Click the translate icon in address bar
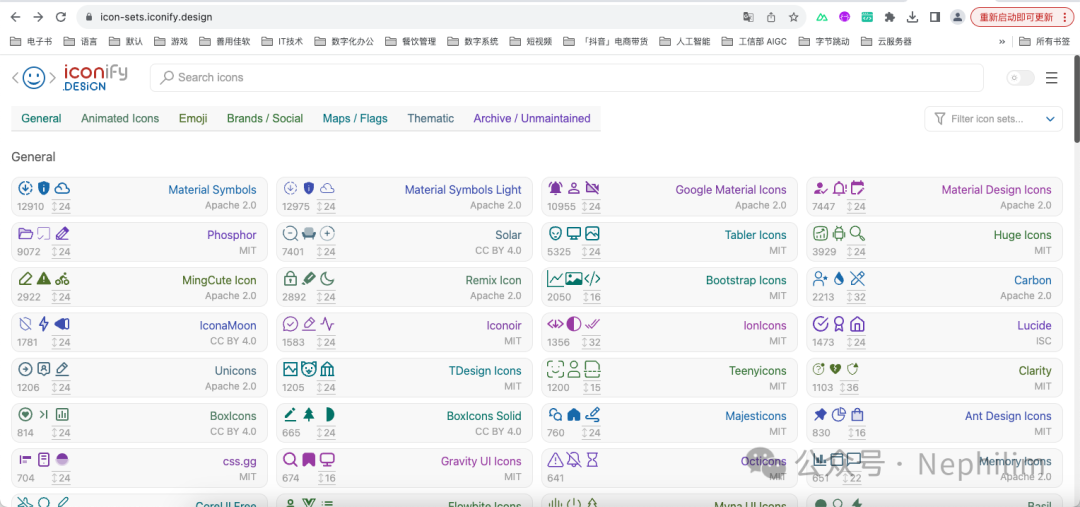The height and width of the screenshot is (507, 1080). click(748, 17)
